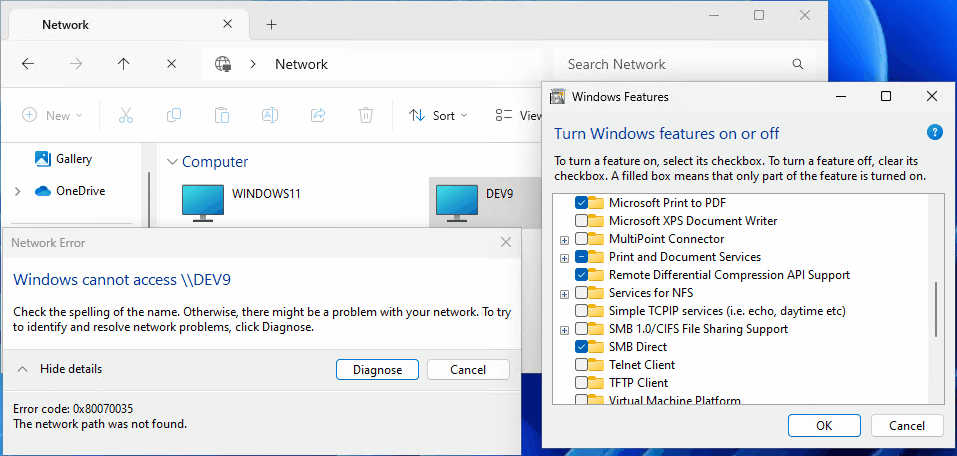Screen dimensions: 957x456
Task: Close the Network tab
Action: click(x=227, y=24)
